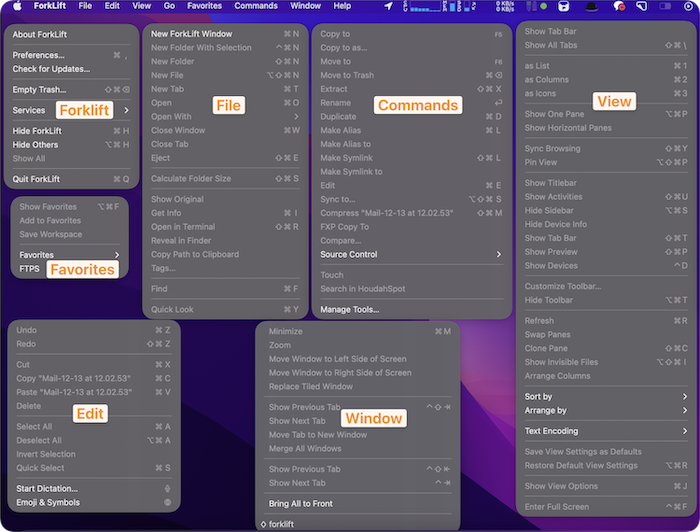Toggle Show Invisible Files in the View menu
This screenshot has height=532, width=700.
(606, 362)
